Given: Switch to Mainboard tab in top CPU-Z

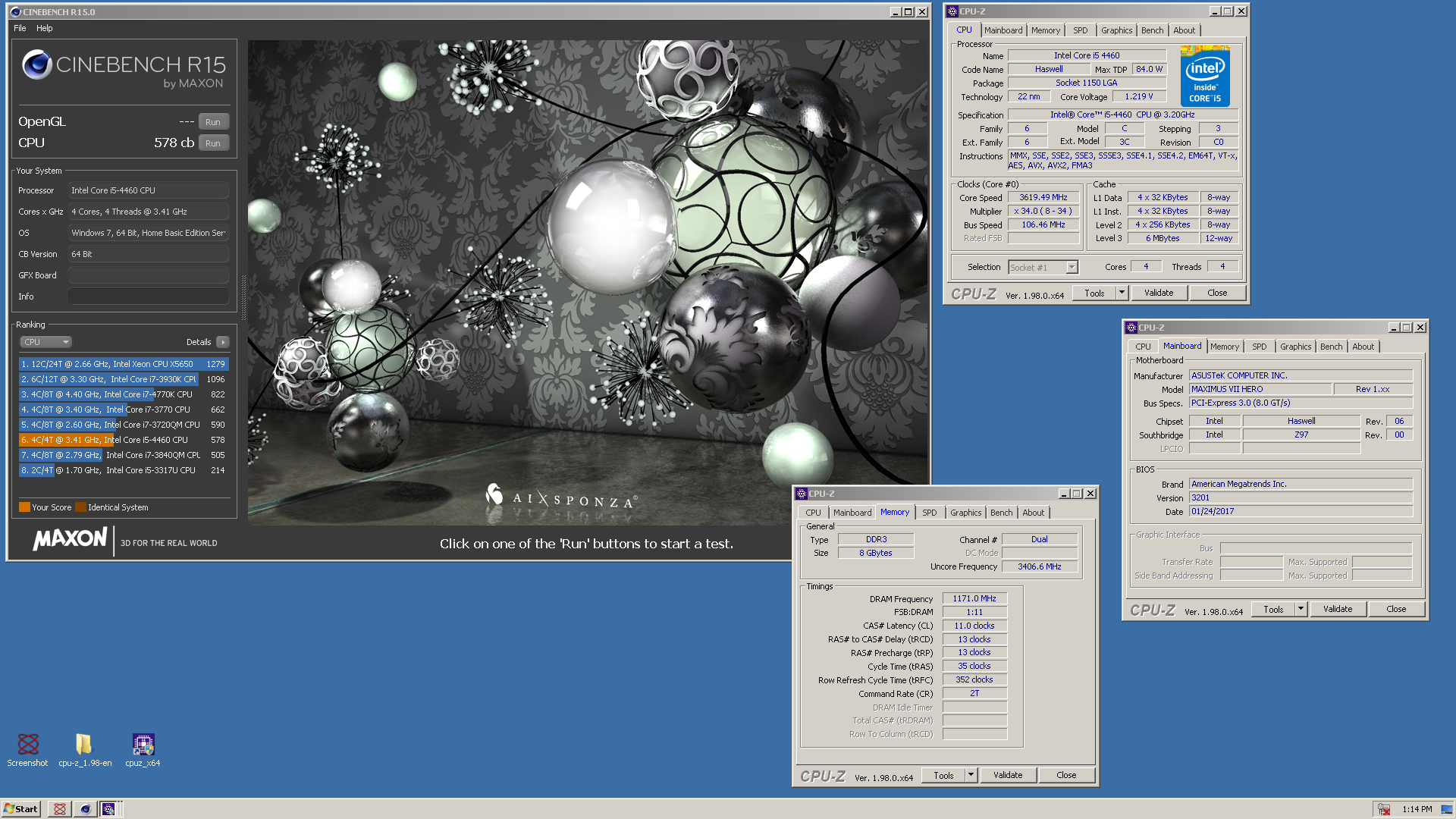Looking at the screenshot, I should coord(1003,30).
